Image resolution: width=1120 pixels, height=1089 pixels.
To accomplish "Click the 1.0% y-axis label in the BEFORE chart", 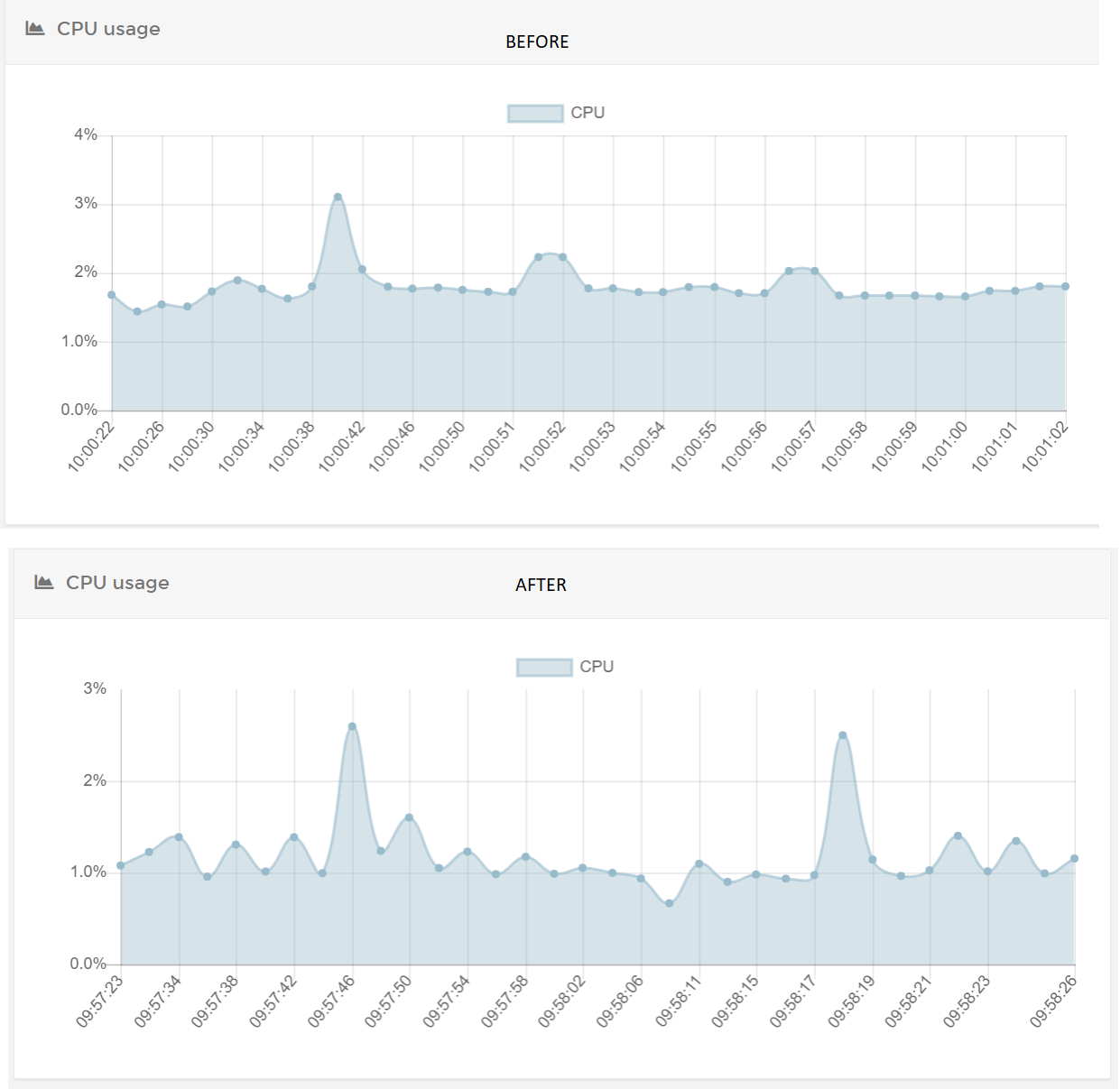I will point(79,341).
